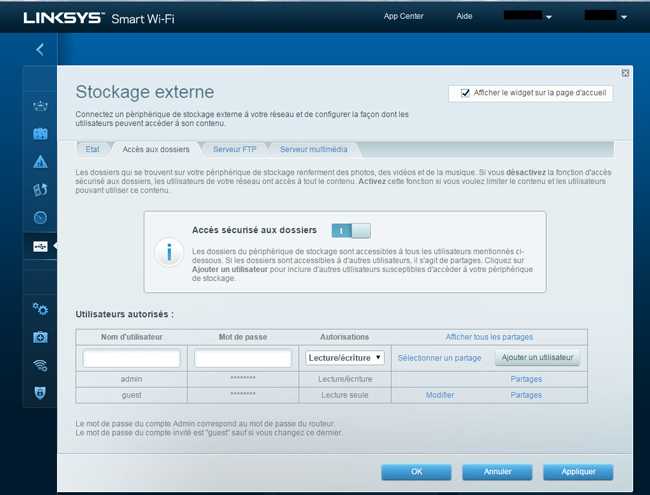The height and width of the screenshot is (495, 650).
Task: Click the Afficher tous les partages link
Action: [x=489, y=337]
